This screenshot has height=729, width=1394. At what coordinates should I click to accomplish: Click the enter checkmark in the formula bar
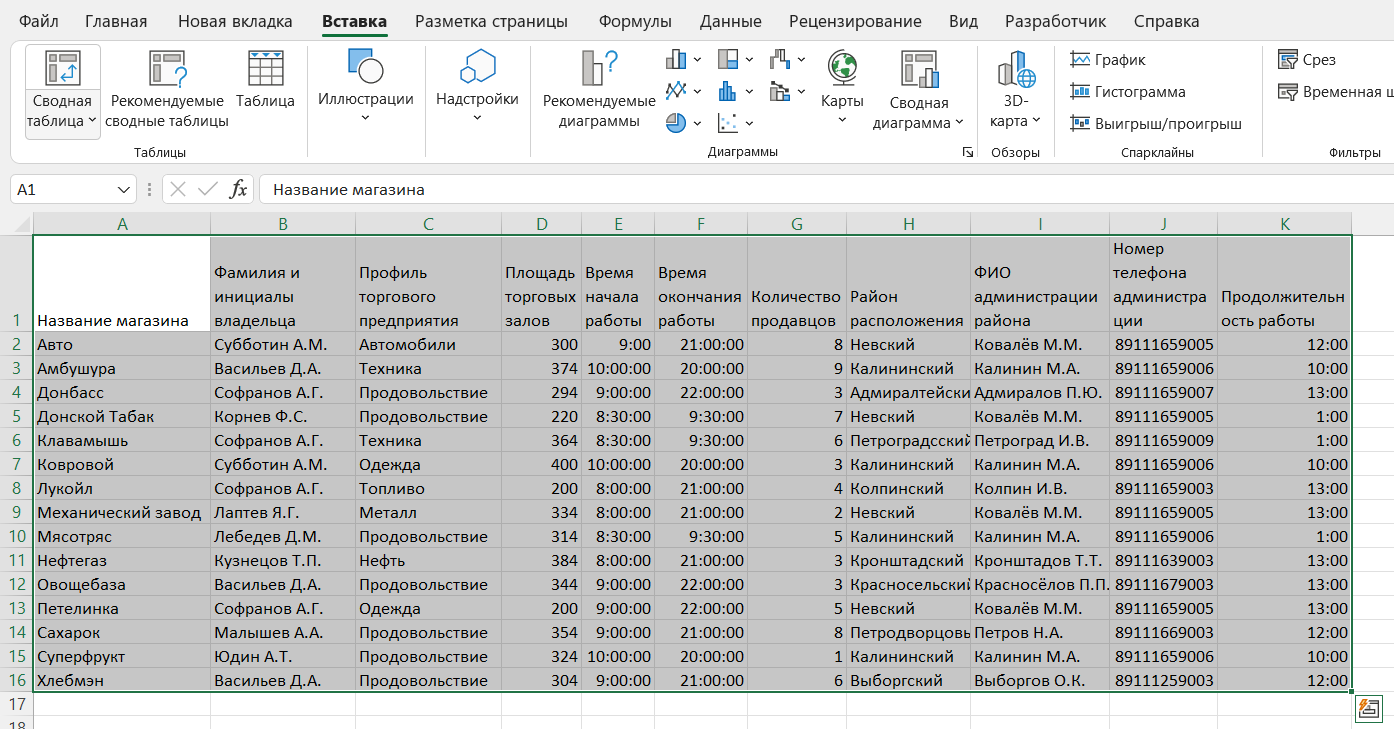[x=208, y=189]
